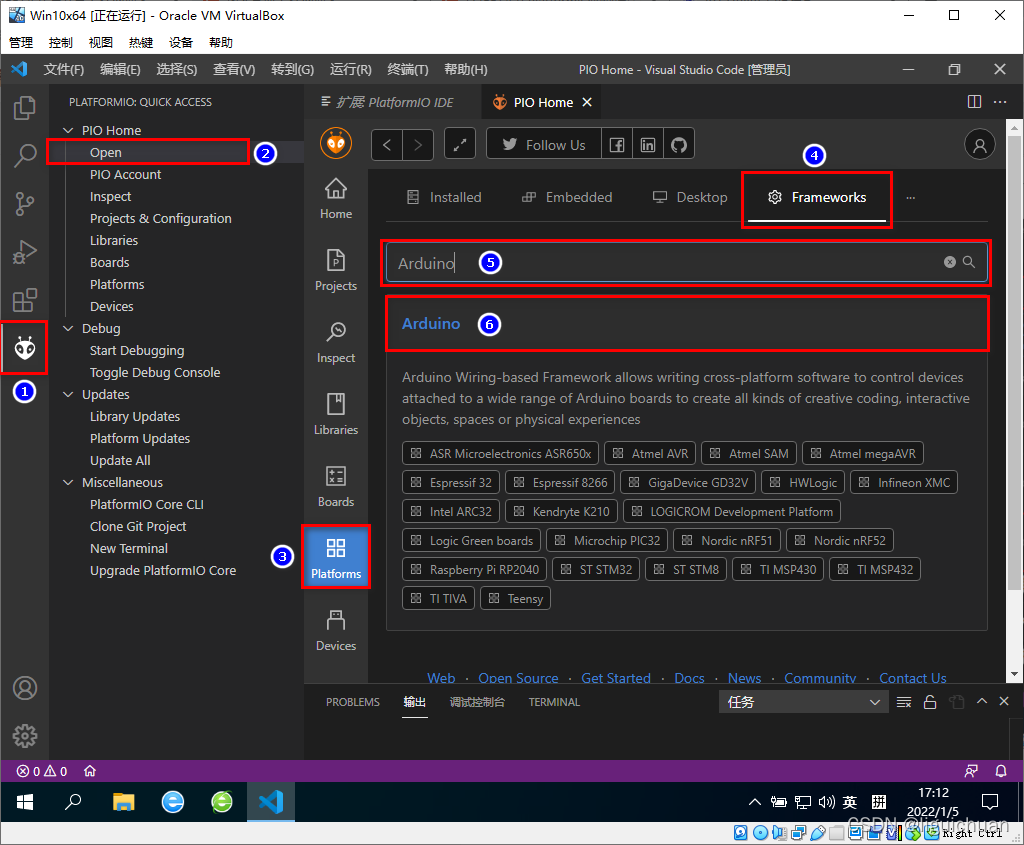
Task: Switch to TERMINAL panel tab
Action: [554, 702]
